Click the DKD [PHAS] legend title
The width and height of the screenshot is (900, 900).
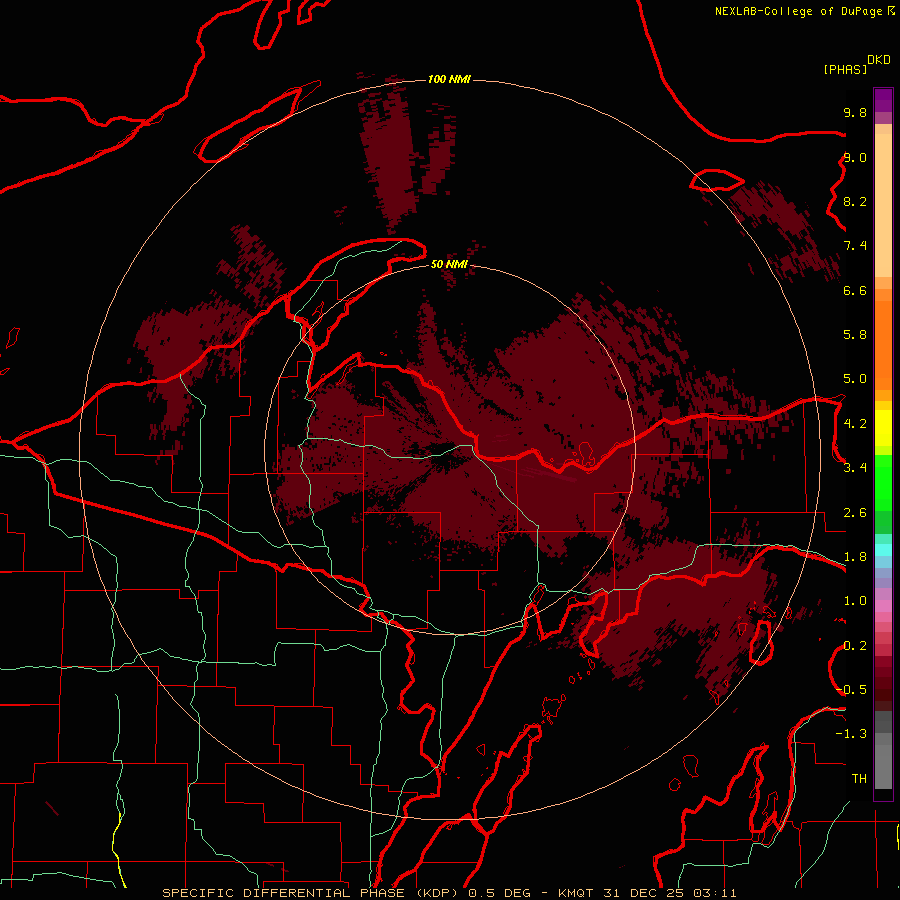857,64
